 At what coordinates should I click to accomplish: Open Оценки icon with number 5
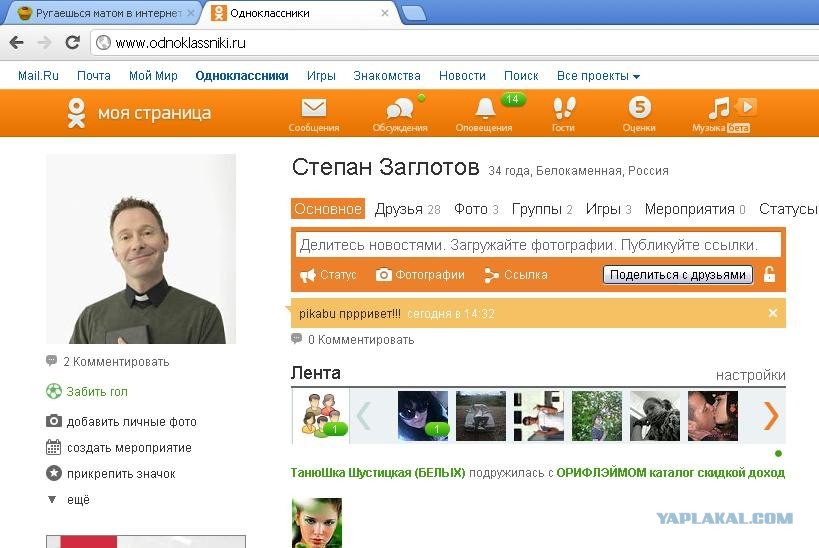point(639,107)
